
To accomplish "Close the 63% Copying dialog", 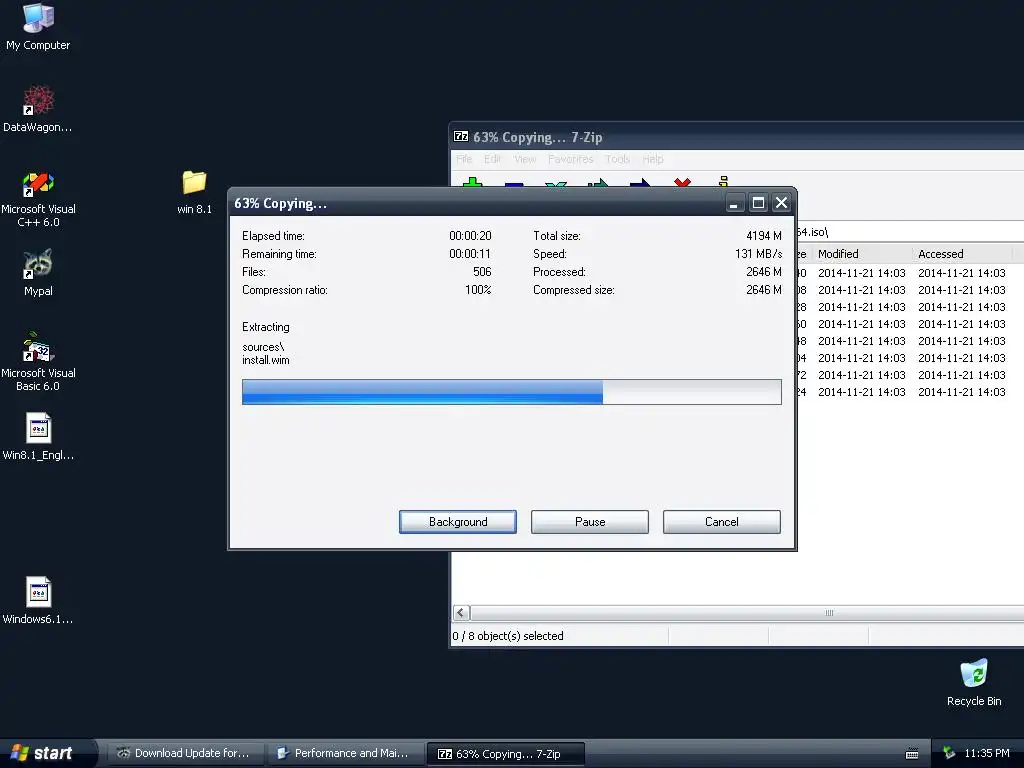I will point(781,203).
